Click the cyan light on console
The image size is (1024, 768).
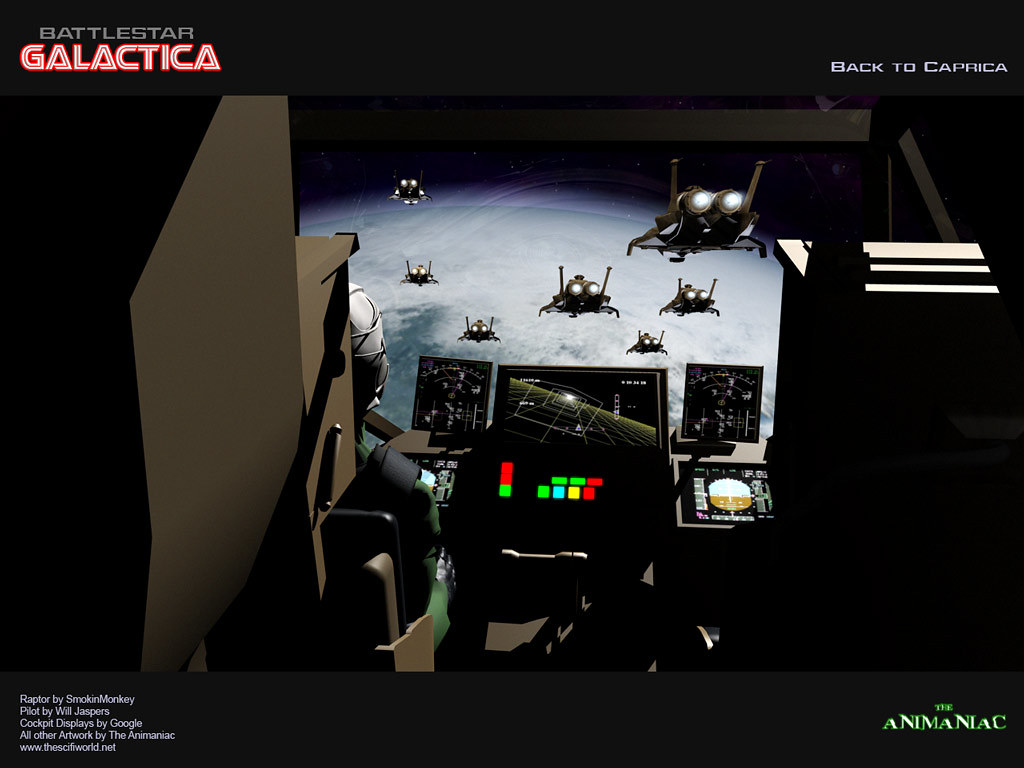coord(558,492)
